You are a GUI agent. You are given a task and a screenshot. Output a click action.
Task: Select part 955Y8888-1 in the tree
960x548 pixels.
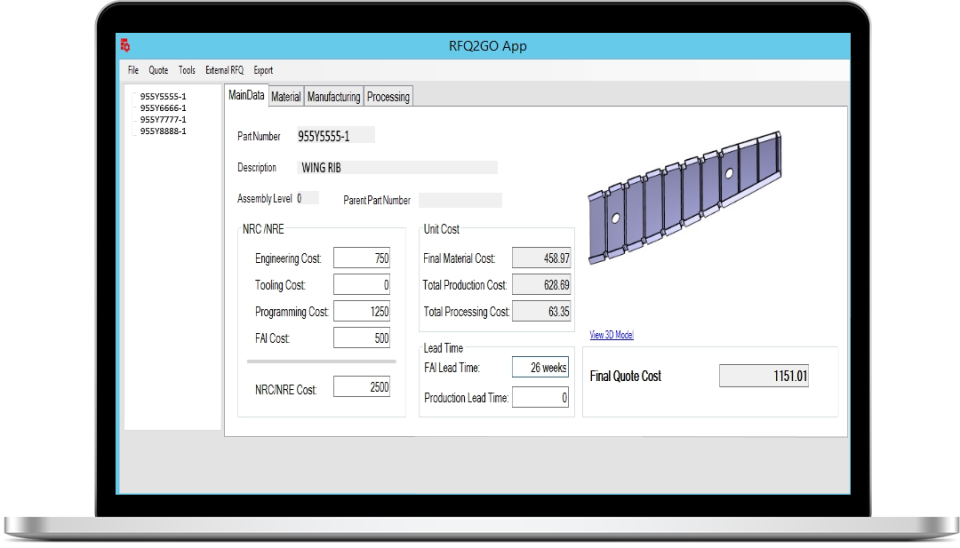click(x=163, y=131)
